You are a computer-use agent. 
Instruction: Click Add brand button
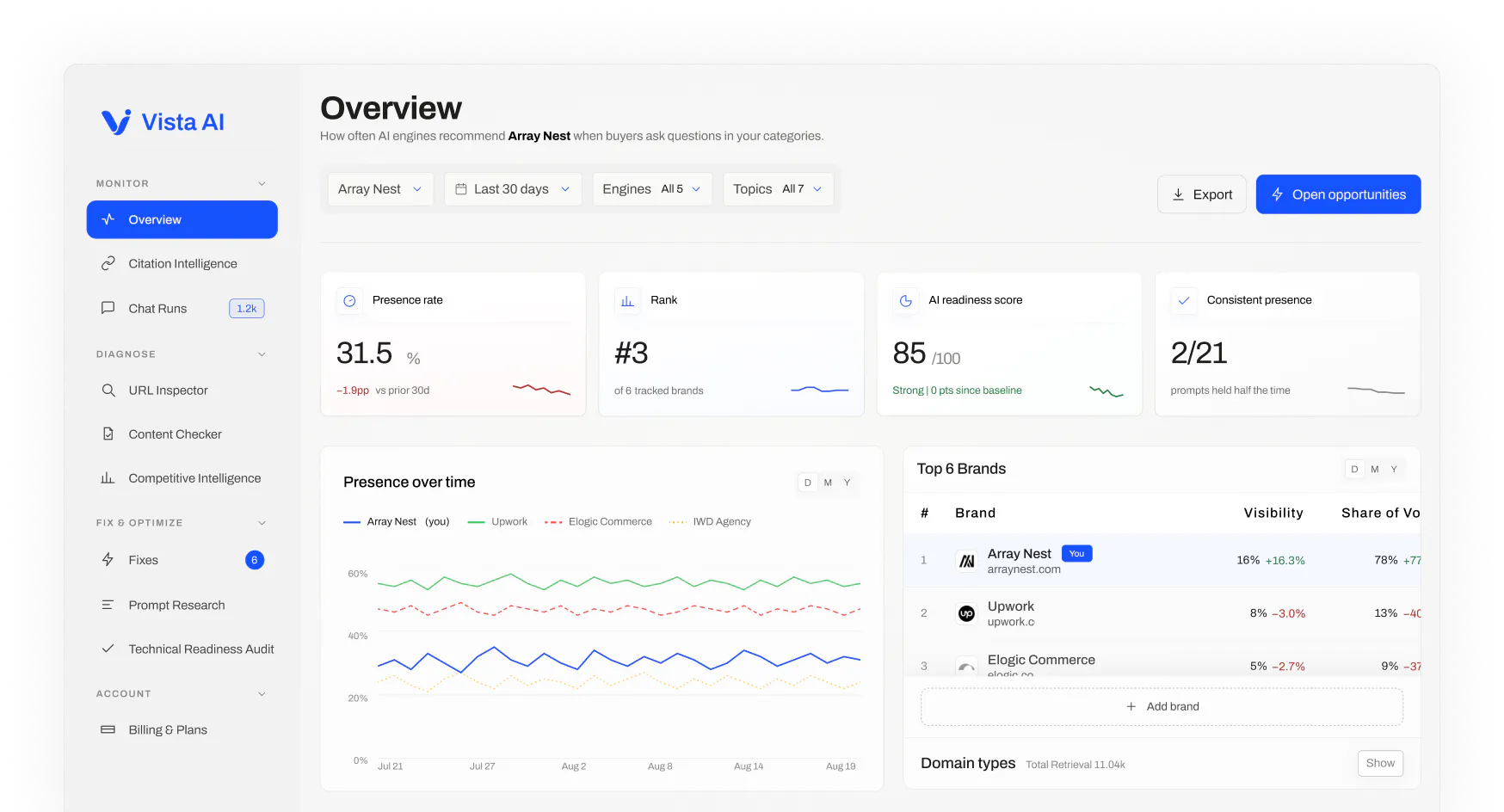pos(1162,706)
